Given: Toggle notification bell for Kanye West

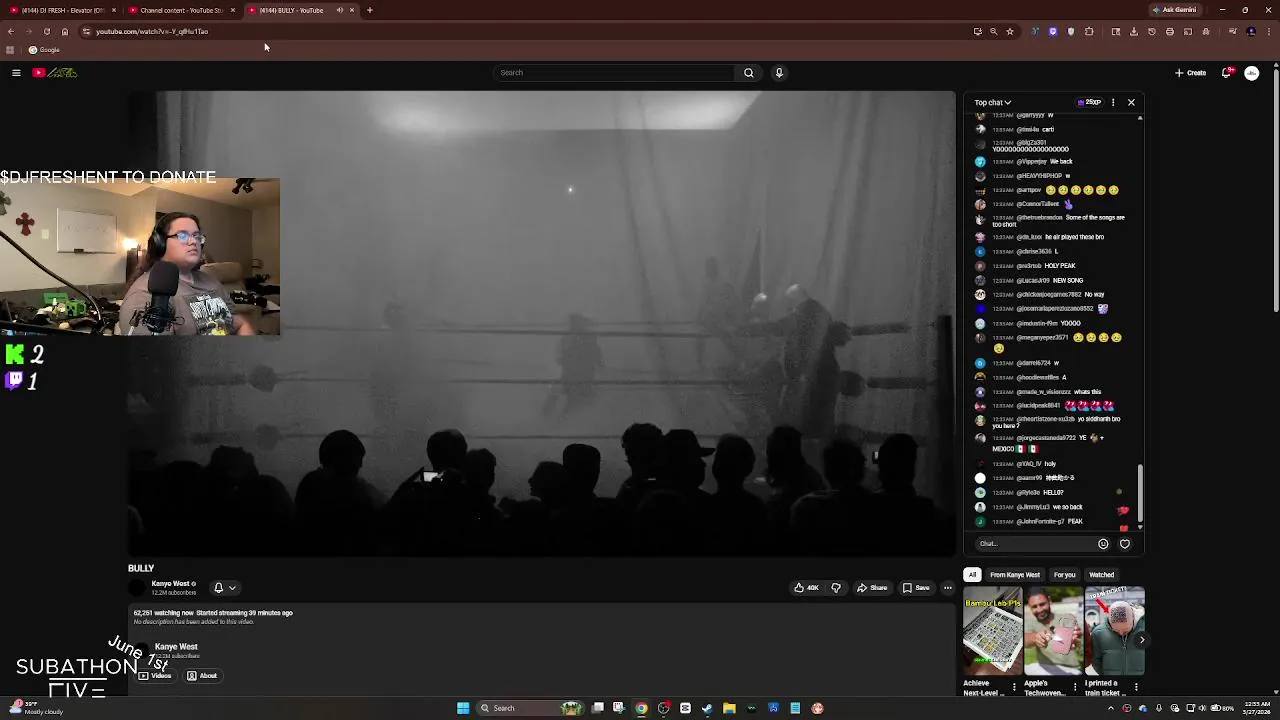Looking at the screenshot, I should pos(218,588).
